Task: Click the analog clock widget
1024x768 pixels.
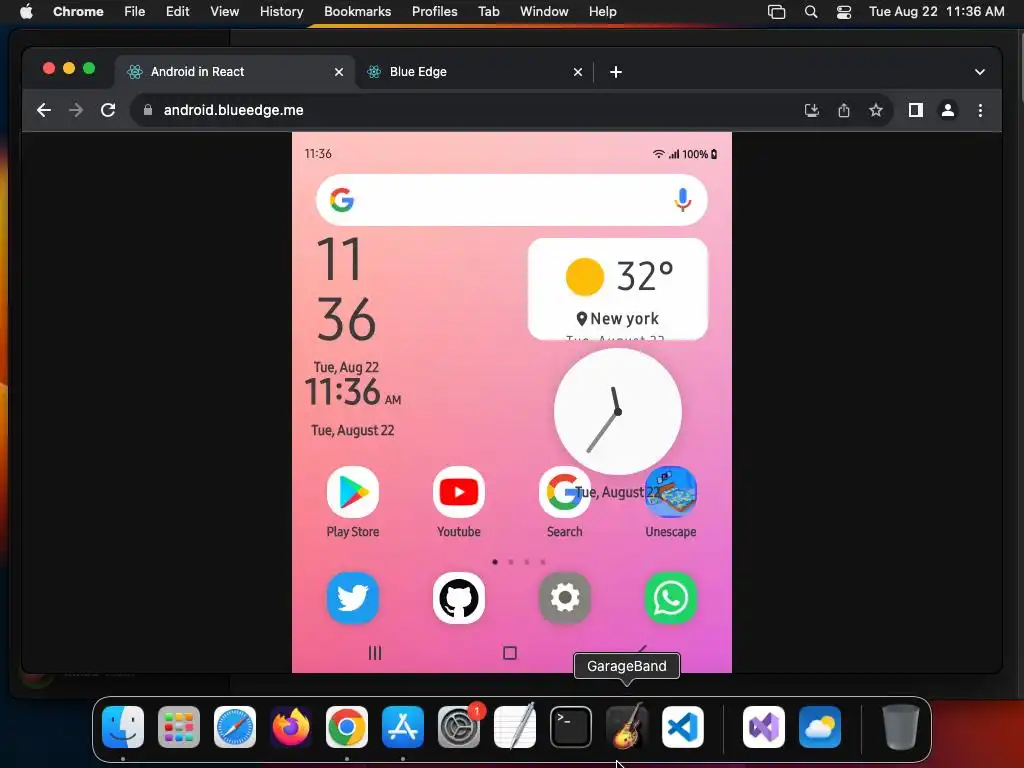Action: click(x=618, y=411)
